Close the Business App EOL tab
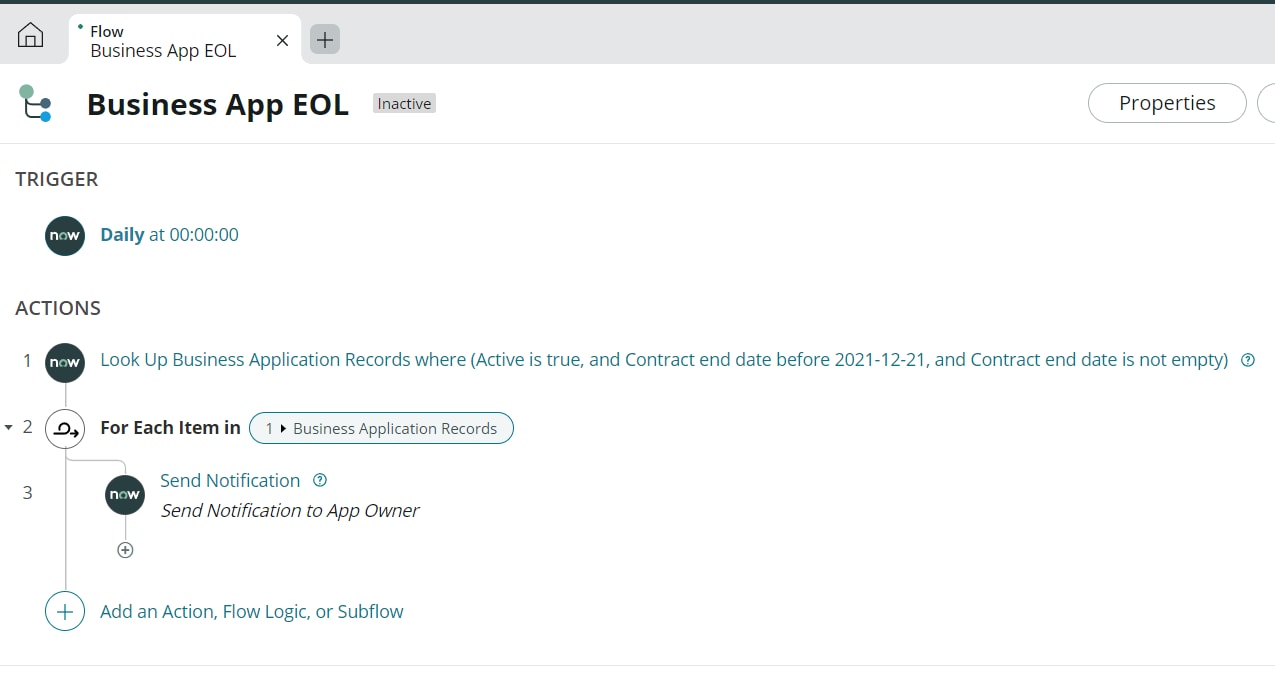The height and width of the screenshot is (691, 1275). (x=281, y=40)
